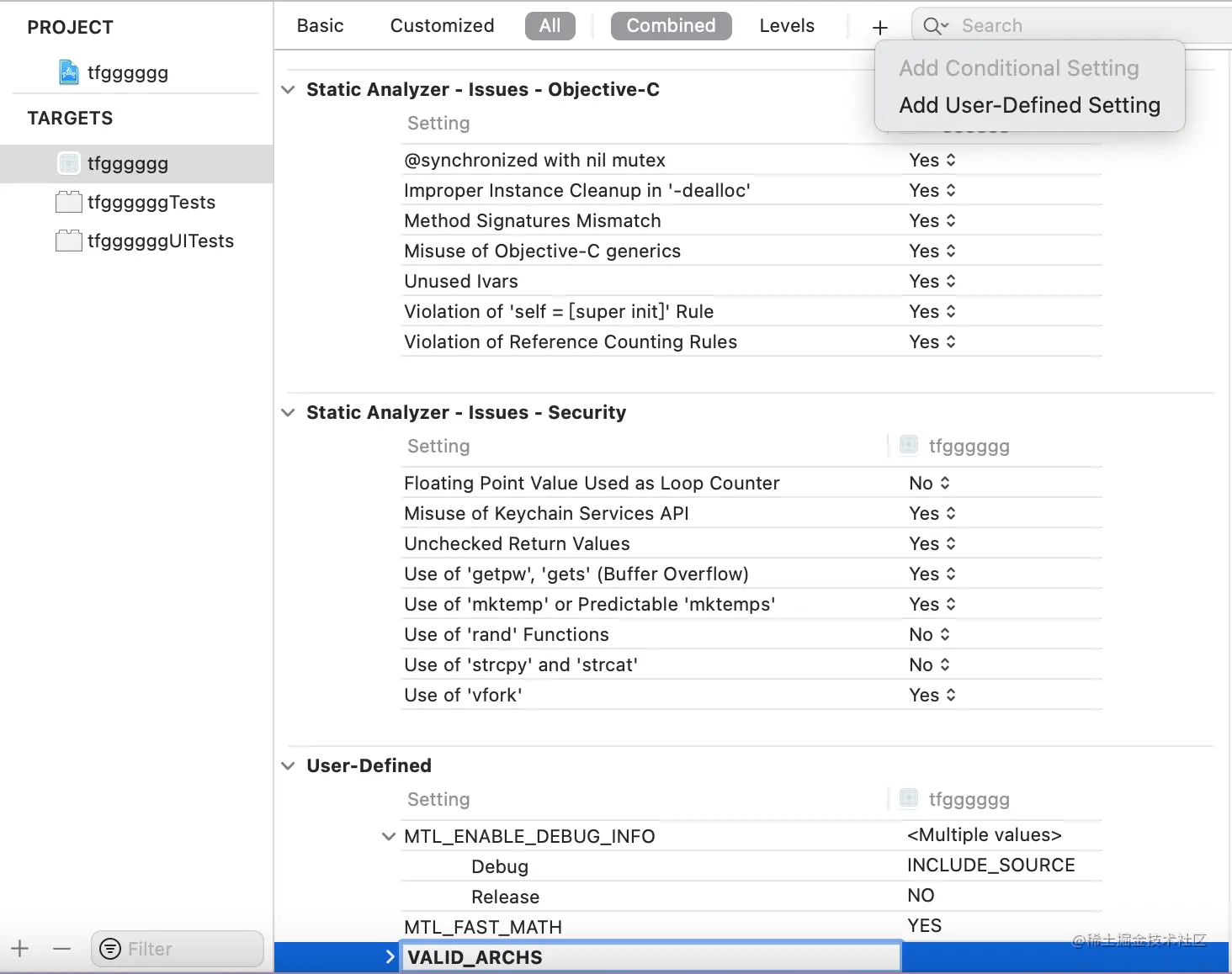1232x974 pixels.
Task: Collapse the User-Defined section
Action: coord(289,765)
